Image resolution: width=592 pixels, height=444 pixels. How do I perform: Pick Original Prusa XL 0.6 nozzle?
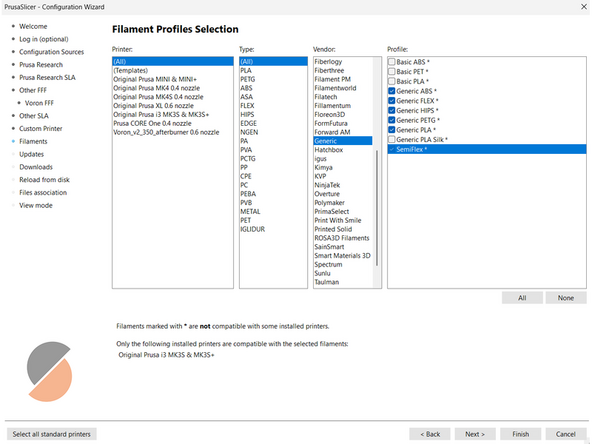pyautogui.click(x=173, y=106)
